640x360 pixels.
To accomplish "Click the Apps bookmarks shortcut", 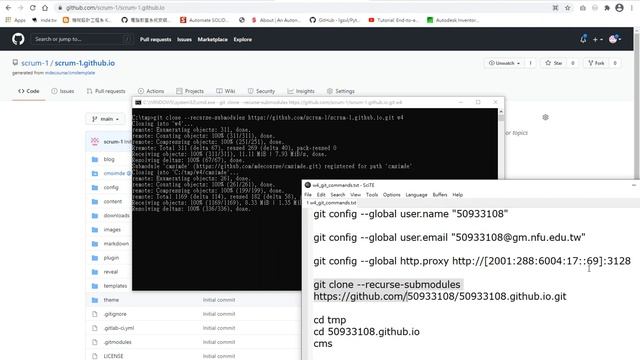I will (x=16, y=20).
